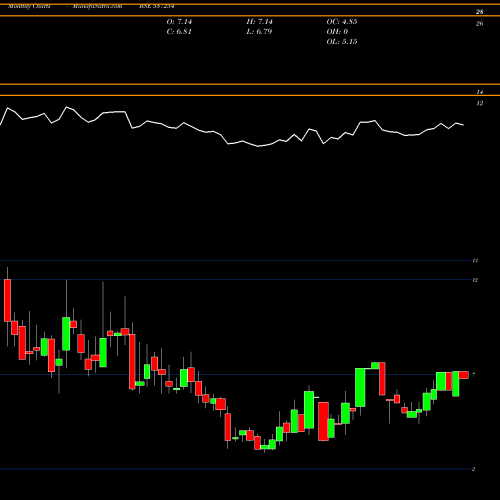500x500 pixels.
Task: Click the price axis label 2
Action: click(473, 469)
